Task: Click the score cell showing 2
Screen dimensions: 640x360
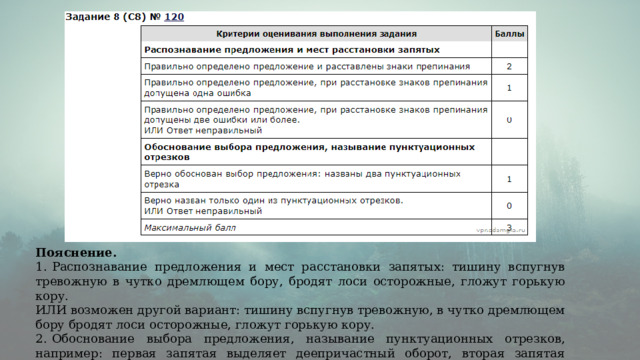Action: pos(509,66)
